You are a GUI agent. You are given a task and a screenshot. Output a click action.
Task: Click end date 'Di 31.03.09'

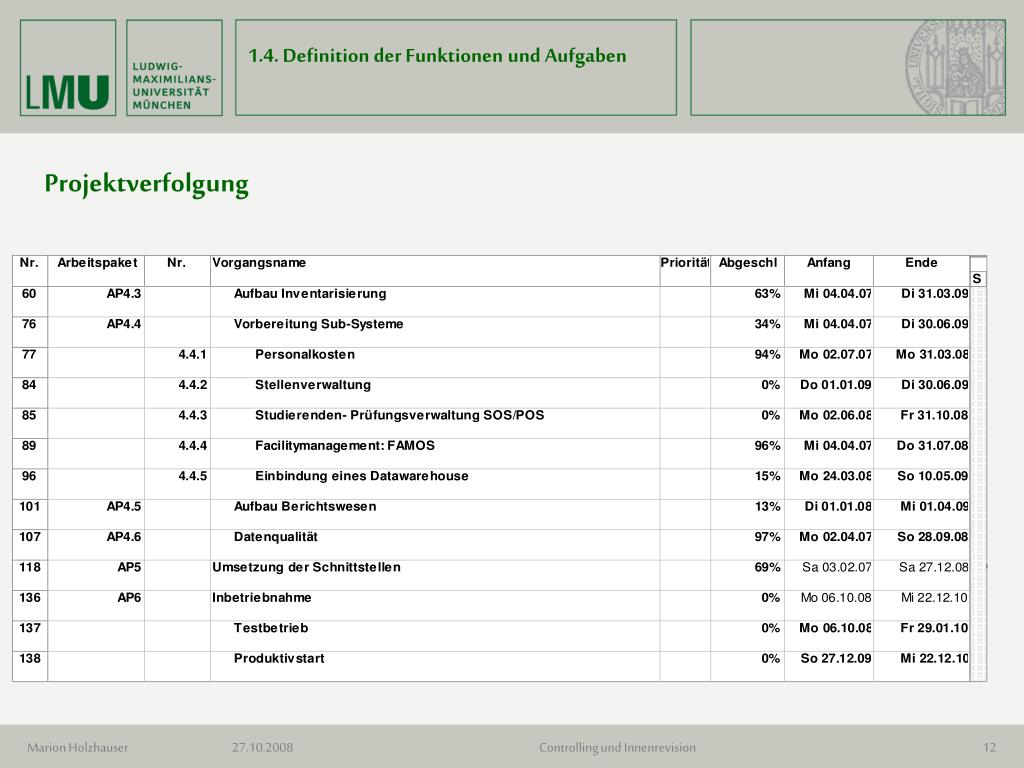tap(935, 294)
